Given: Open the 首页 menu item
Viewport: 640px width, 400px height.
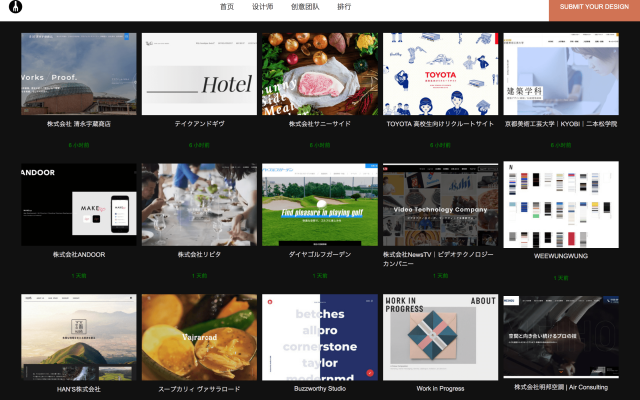Looking at the screenshot, I should tap(227, 7).
